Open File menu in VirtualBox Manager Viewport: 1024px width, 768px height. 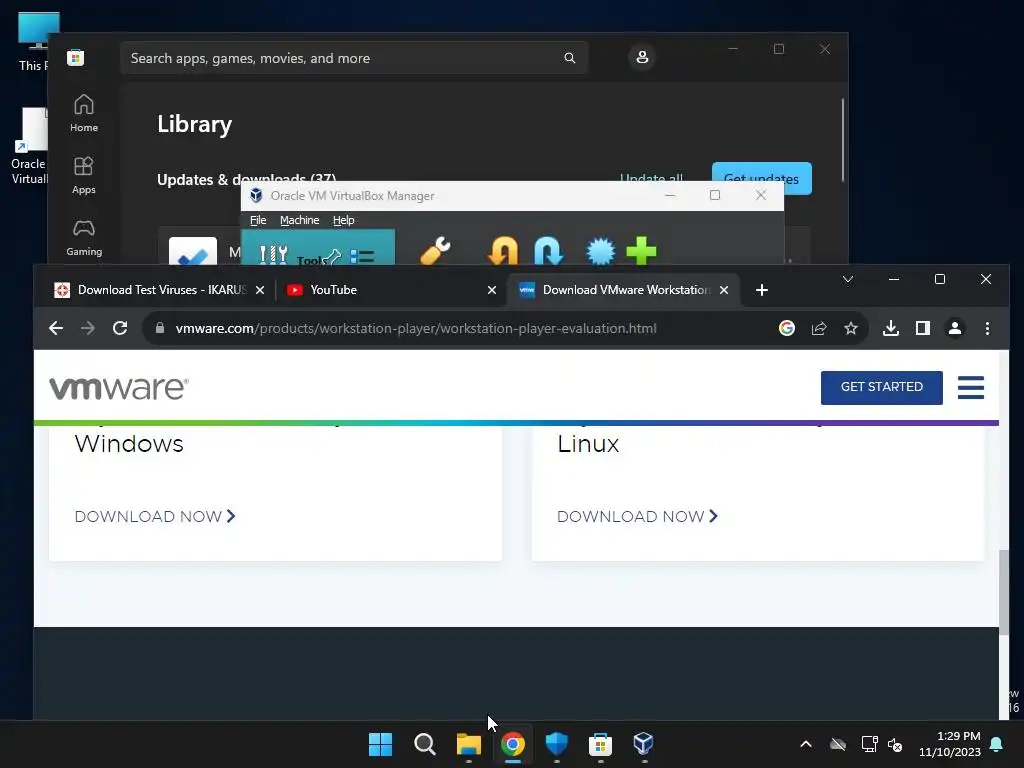[x=258, y=220]
